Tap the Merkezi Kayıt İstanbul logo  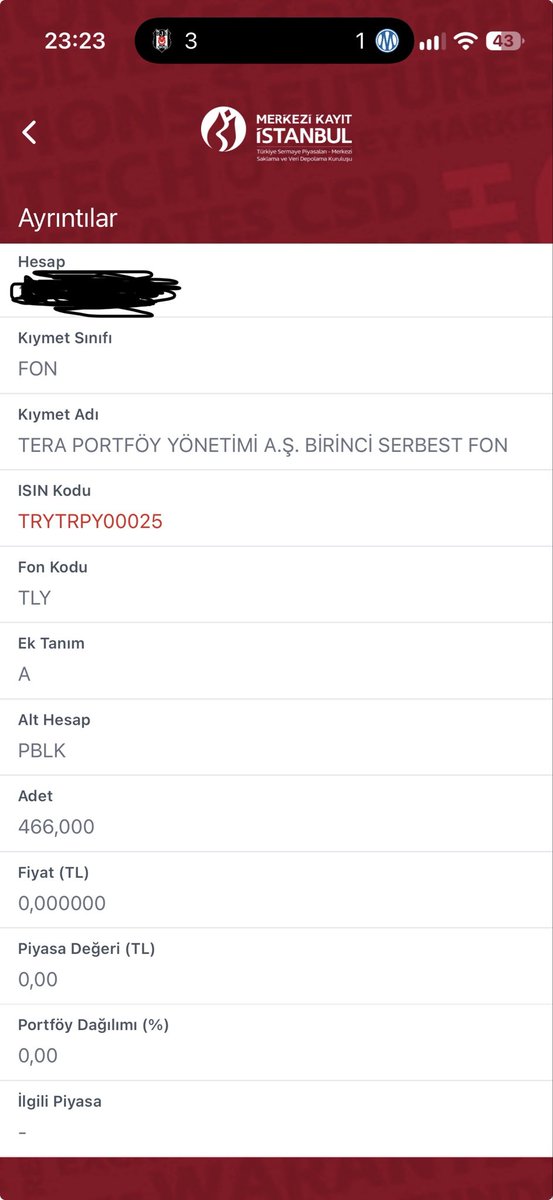pos(277,133)
